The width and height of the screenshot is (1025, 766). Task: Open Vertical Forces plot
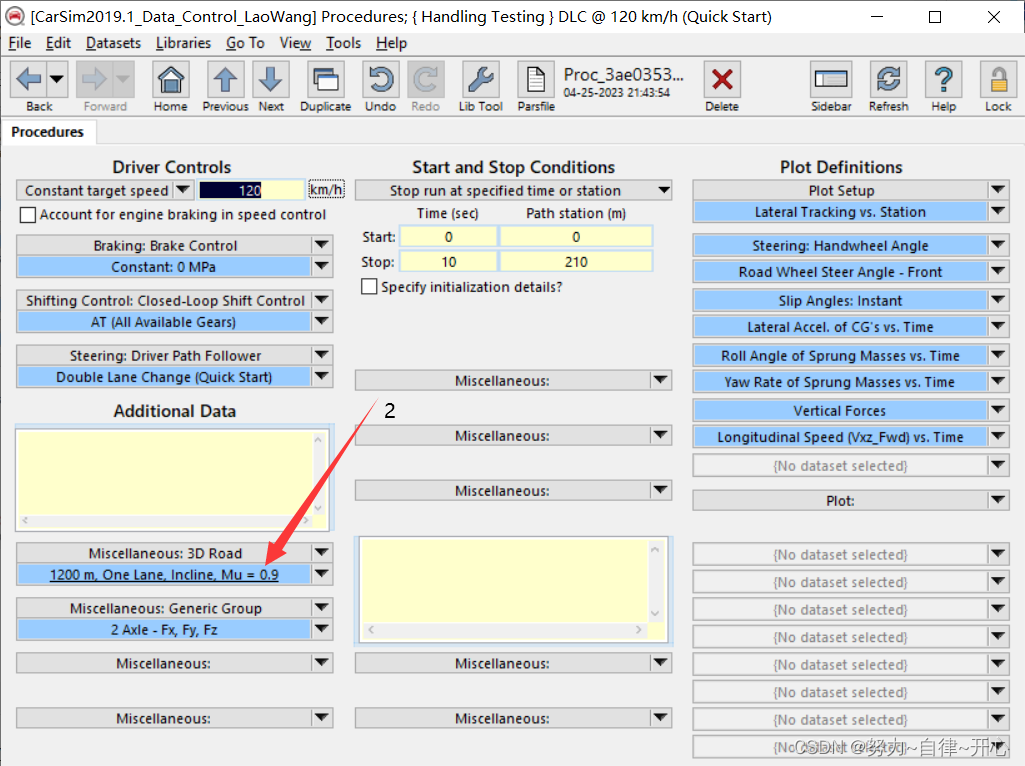840,410
